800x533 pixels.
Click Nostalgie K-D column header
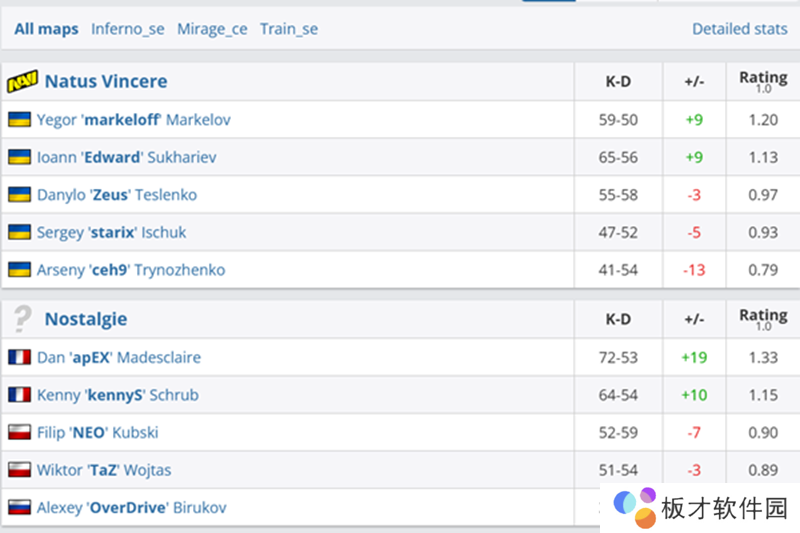618,320
